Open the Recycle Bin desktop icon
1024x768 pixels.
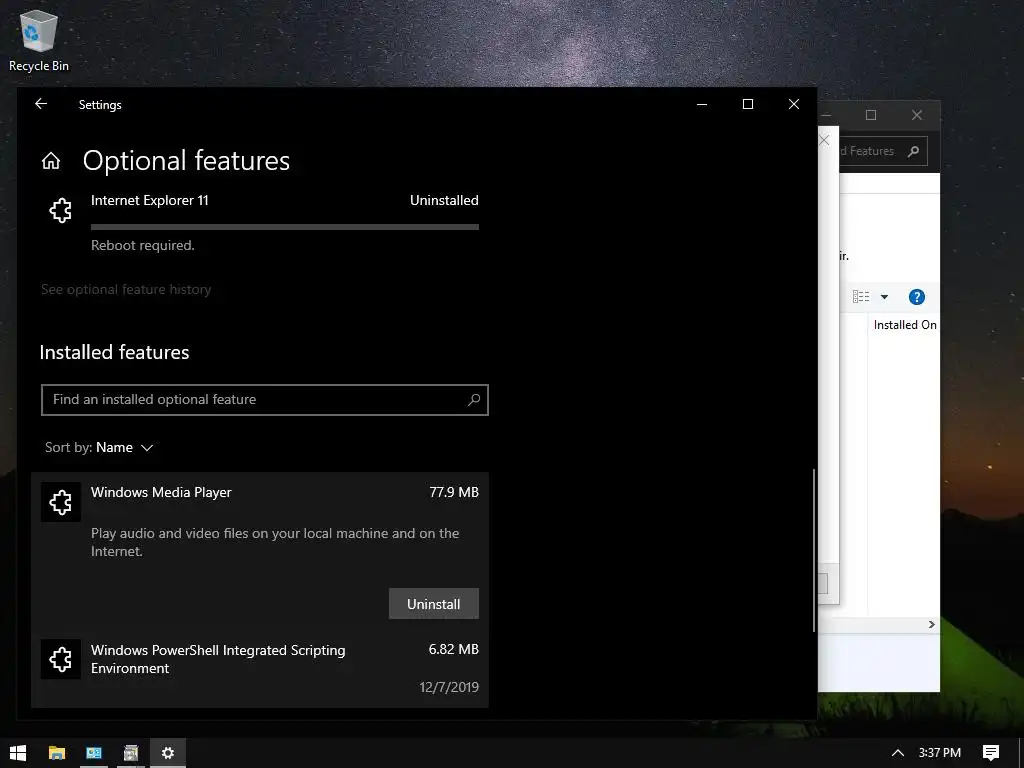pyautogui.click(x=39, y=41)
